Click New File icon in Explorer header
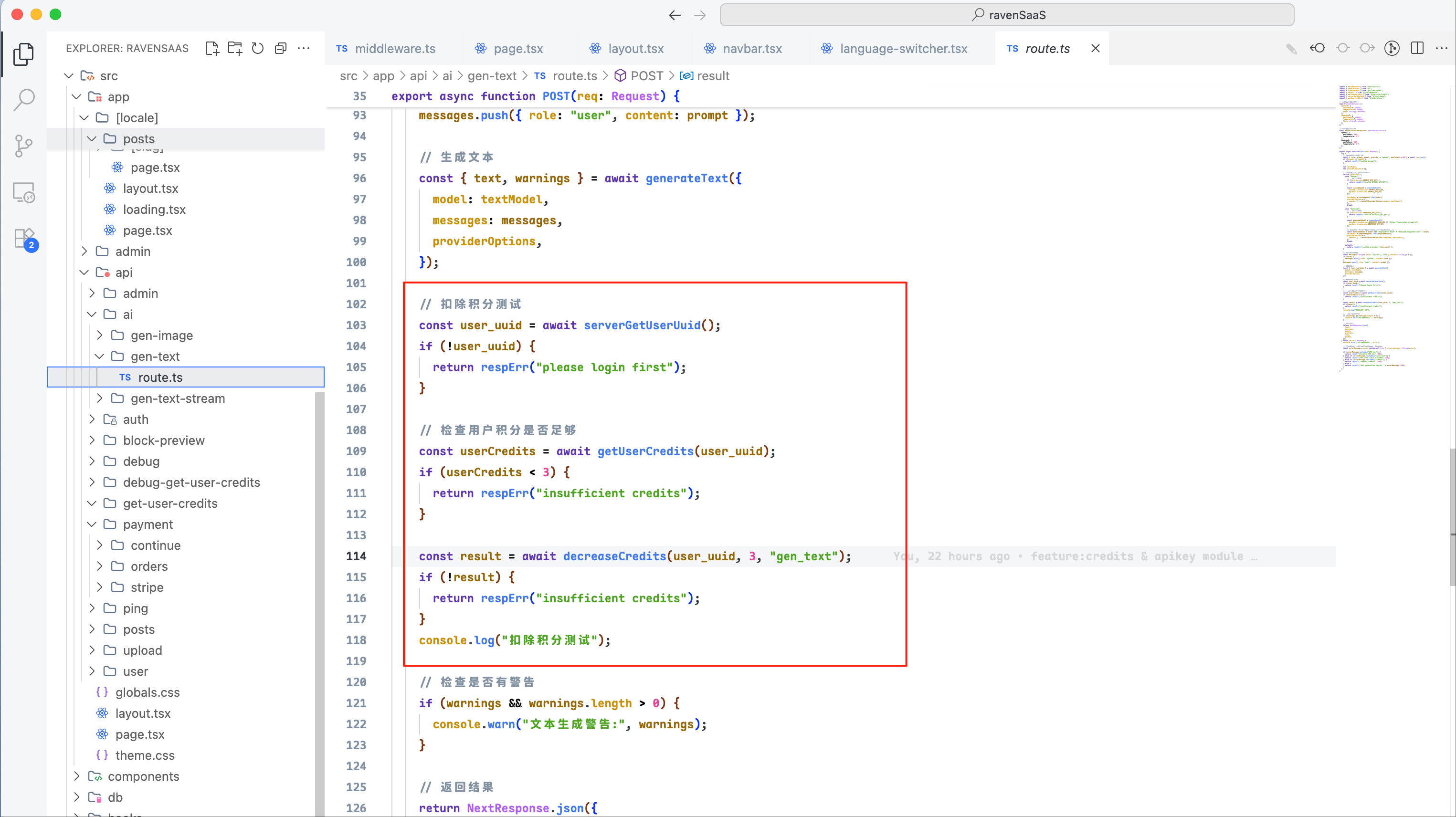 click(x=212, y=49)
